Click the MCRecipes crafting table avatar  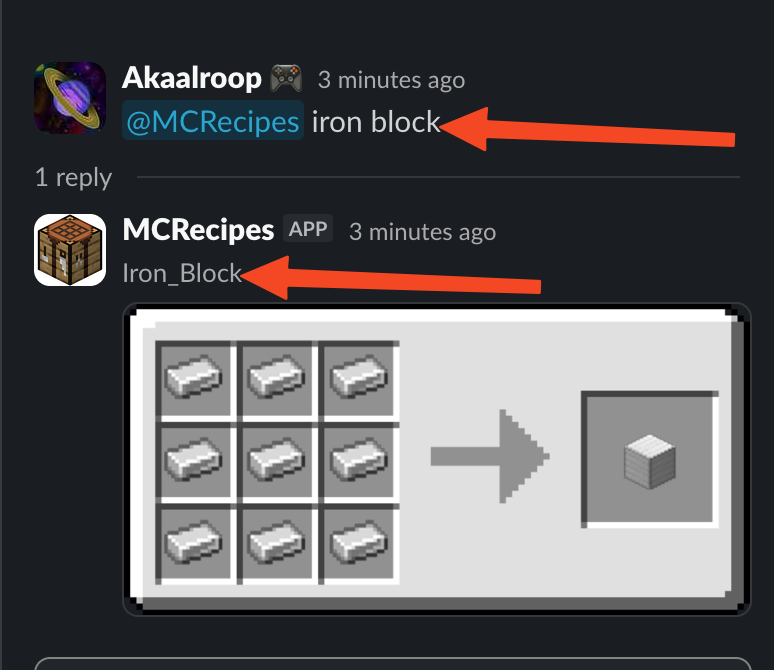pyautogui.click(x=70, y=250)
